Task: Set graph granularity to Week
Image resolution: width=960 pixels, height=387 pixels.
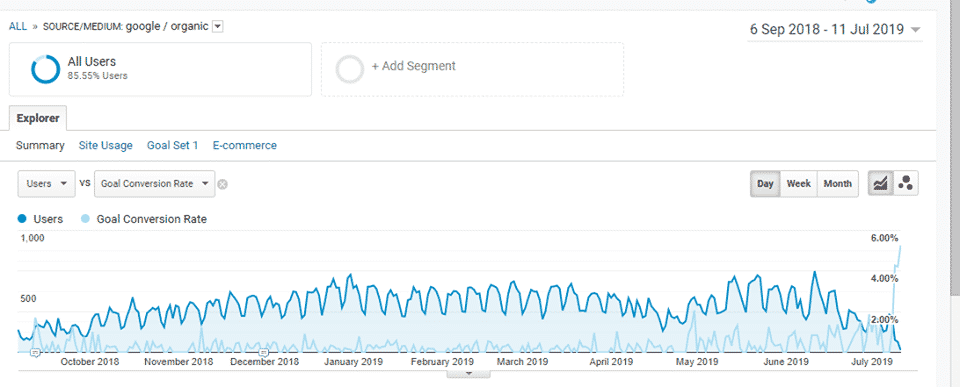Action: point(799,184)
